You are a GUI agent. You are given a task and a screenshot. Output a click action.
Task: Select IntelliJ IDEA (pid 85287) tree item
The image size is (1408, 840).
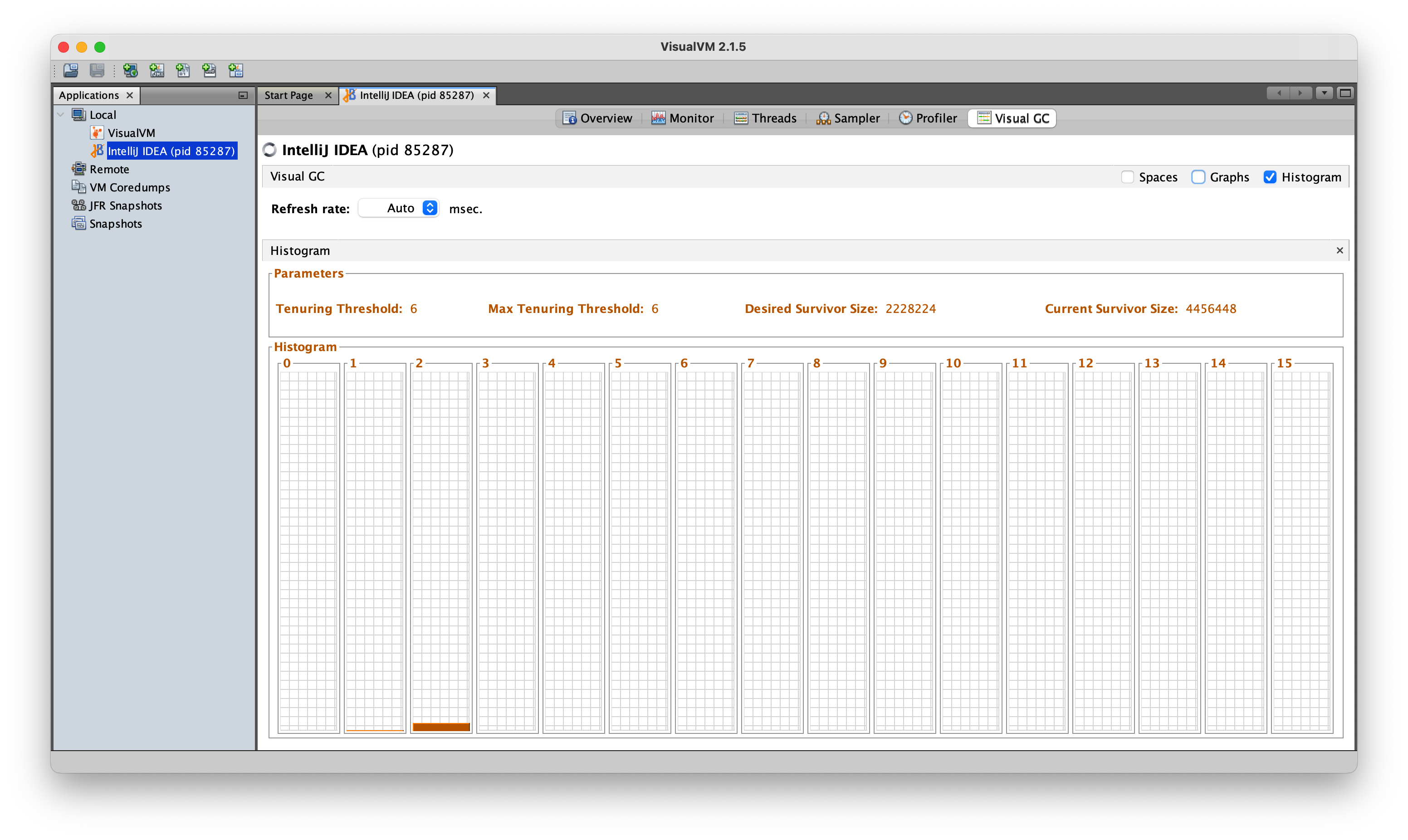[171, 151]
